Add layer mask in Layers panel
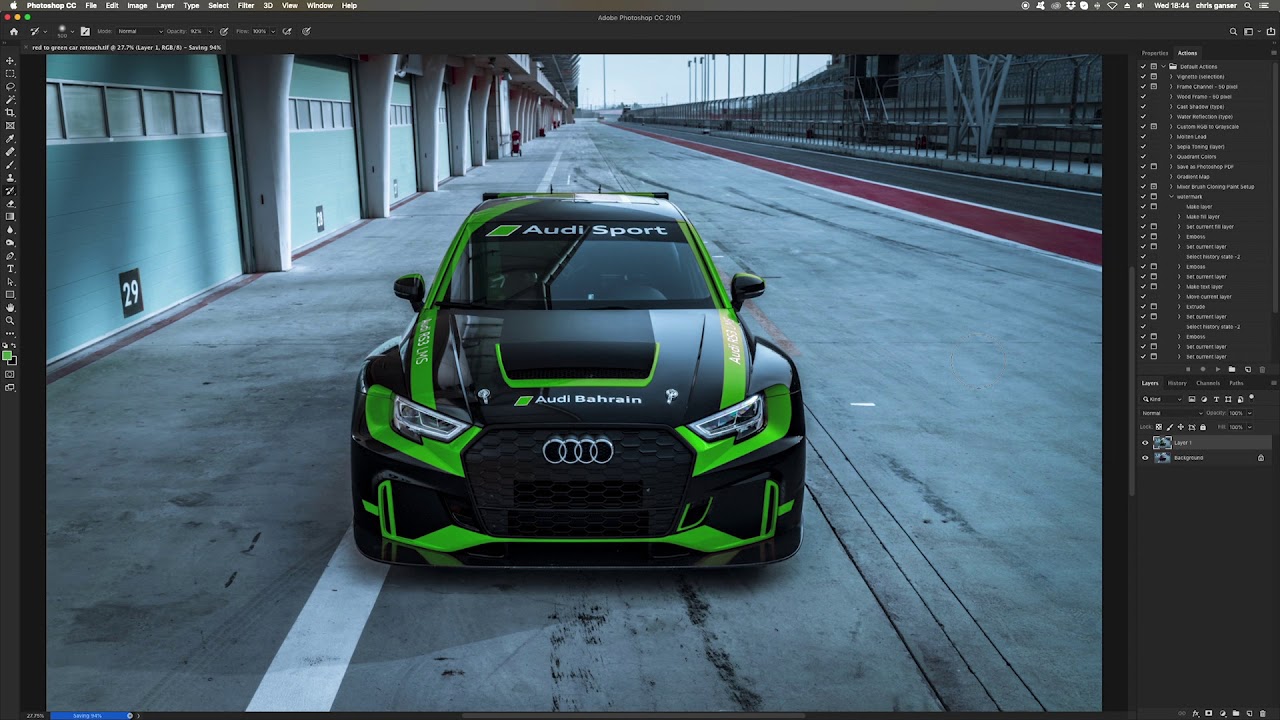 click(1209, 713)
